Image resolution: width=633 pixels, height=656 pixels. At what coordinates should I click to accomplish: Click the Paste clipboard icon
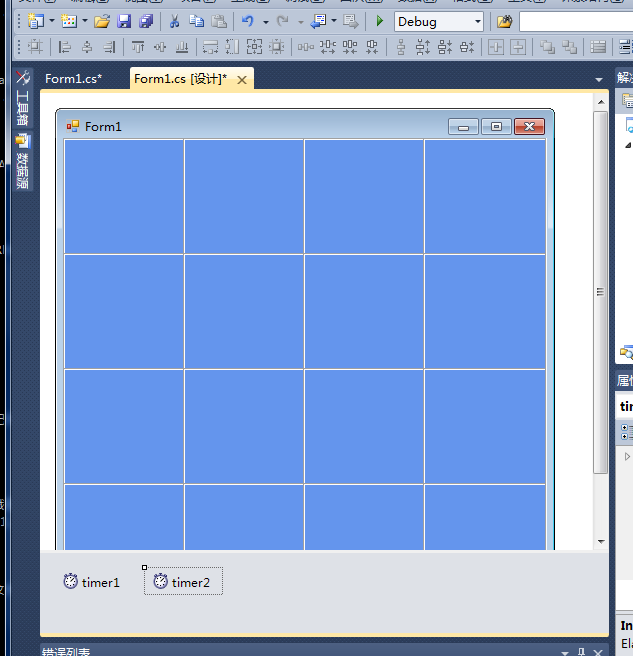tap(219, 21)
